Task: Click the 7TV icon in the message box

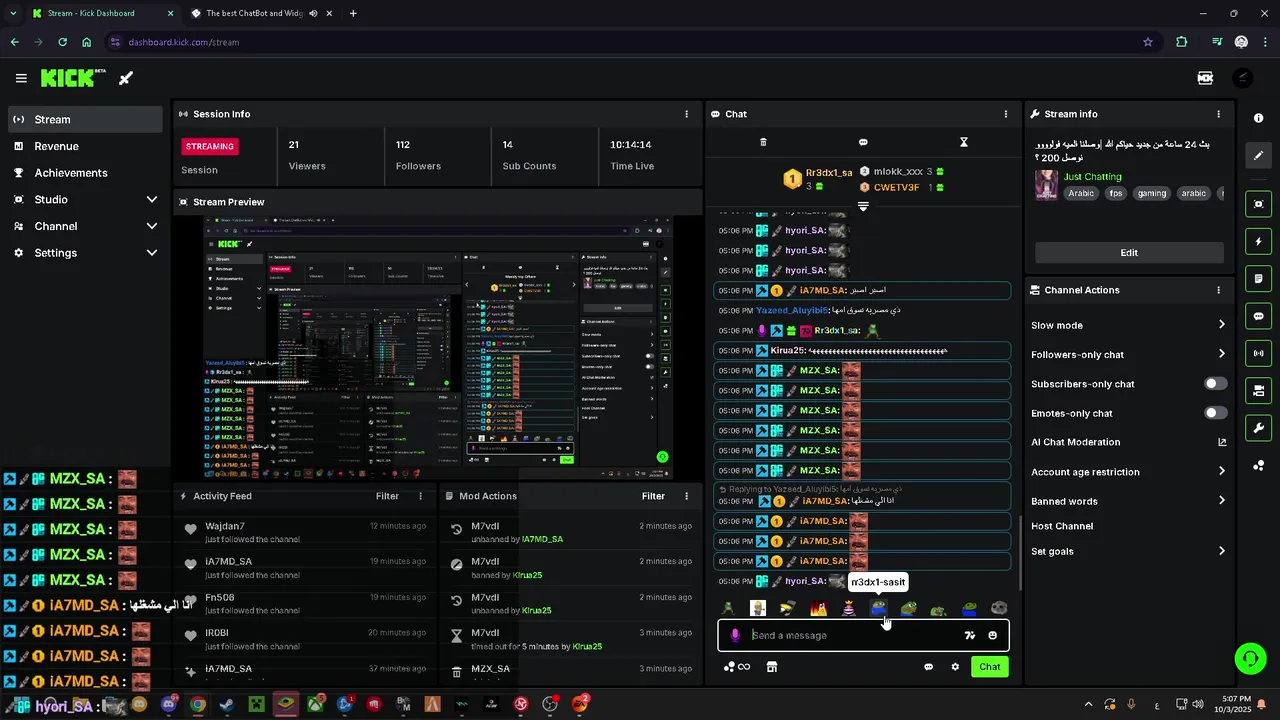Action: 969,635
